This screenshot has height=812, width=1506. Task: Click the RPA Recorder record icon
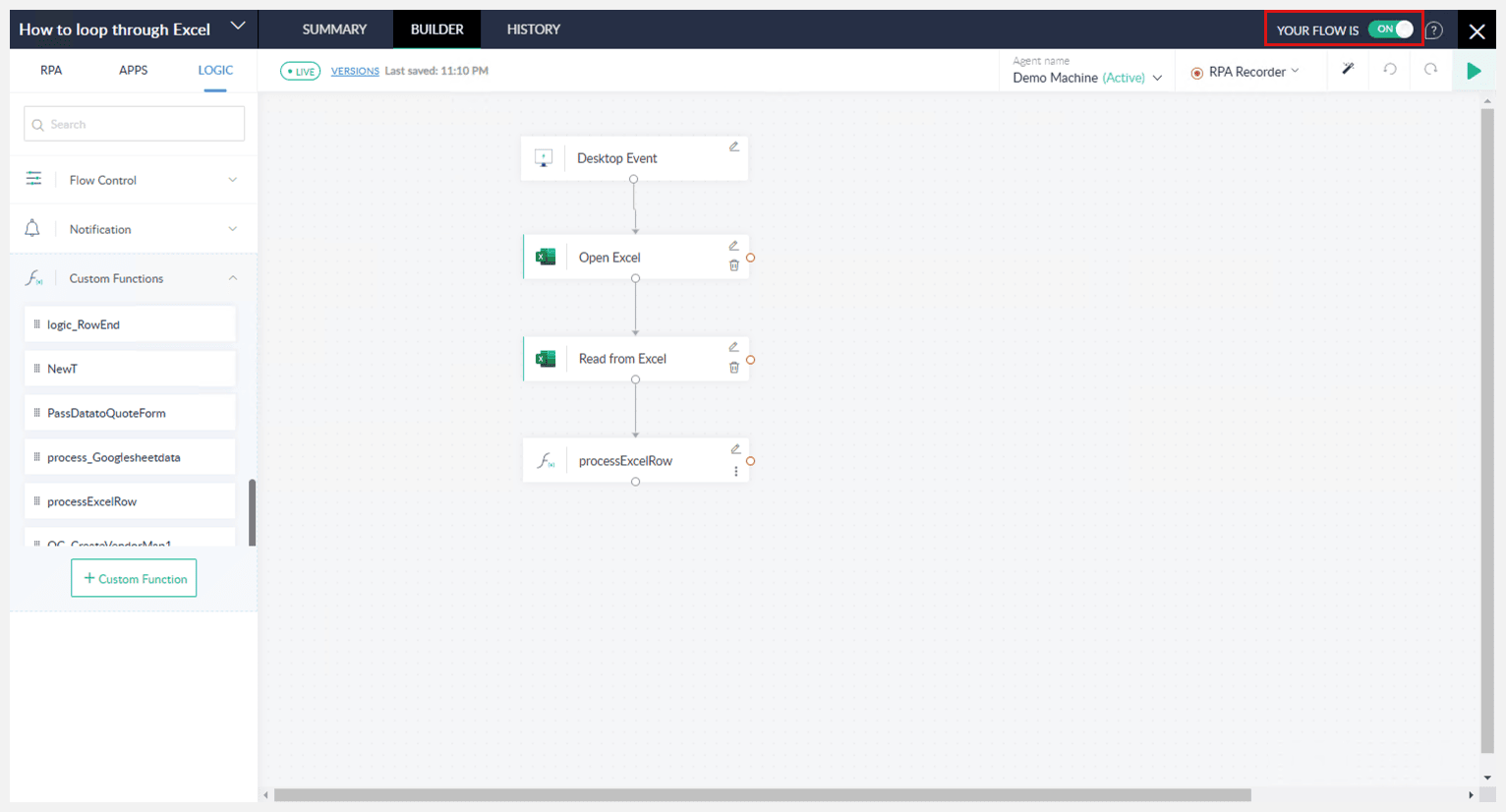pyautogui.click(x=1196, y=73)
